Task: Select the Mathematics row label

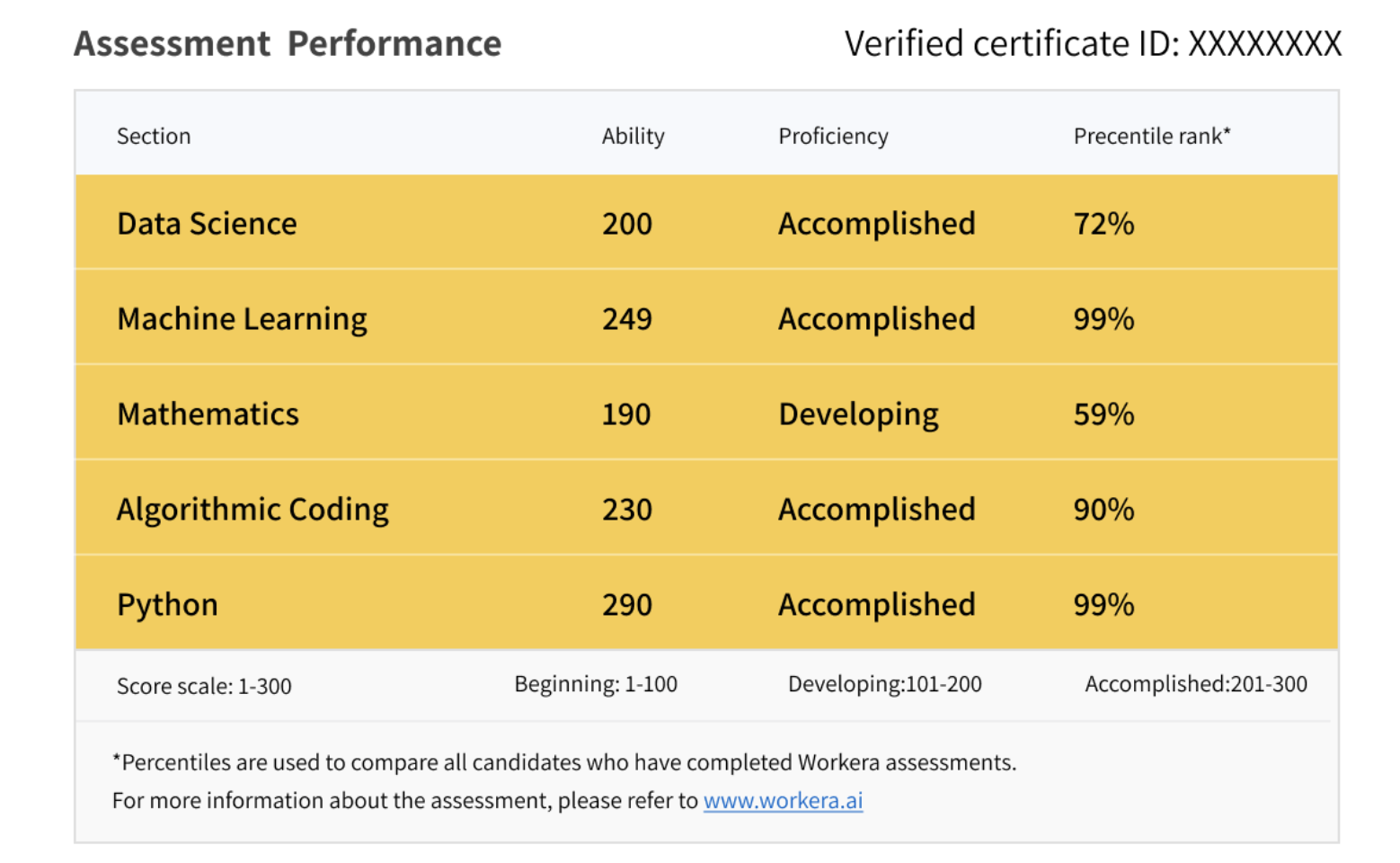Action: pos(208,414)
